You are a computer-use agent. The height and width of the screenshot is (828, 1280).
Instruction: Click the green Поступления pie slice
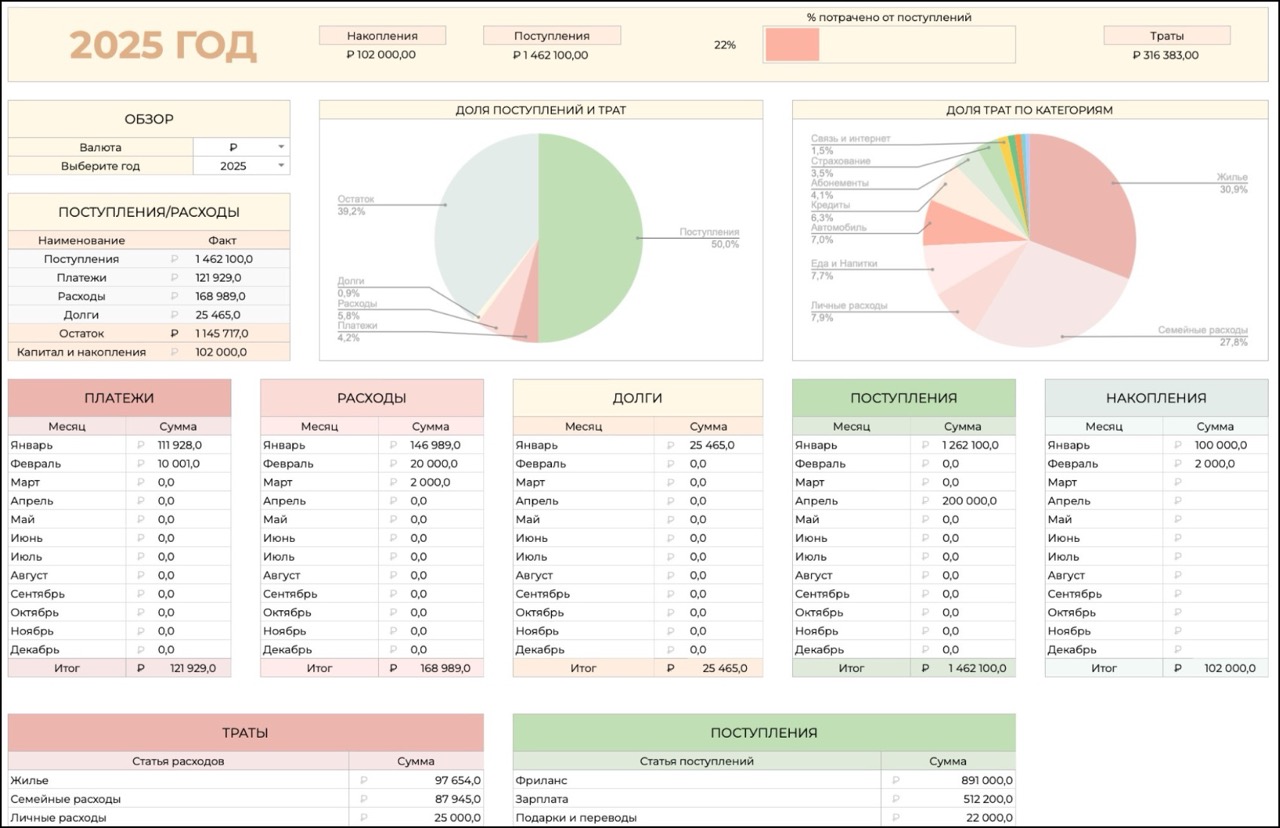(590, 238)
